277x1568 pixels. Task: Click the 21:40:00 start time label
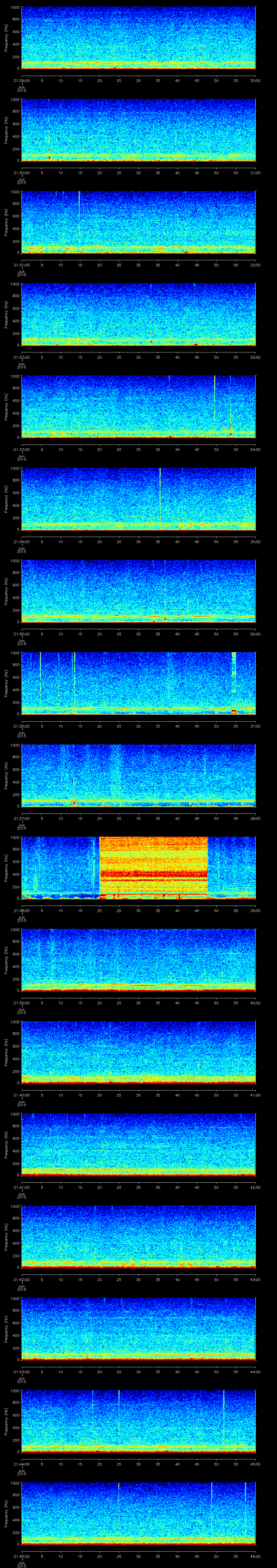21,1095
